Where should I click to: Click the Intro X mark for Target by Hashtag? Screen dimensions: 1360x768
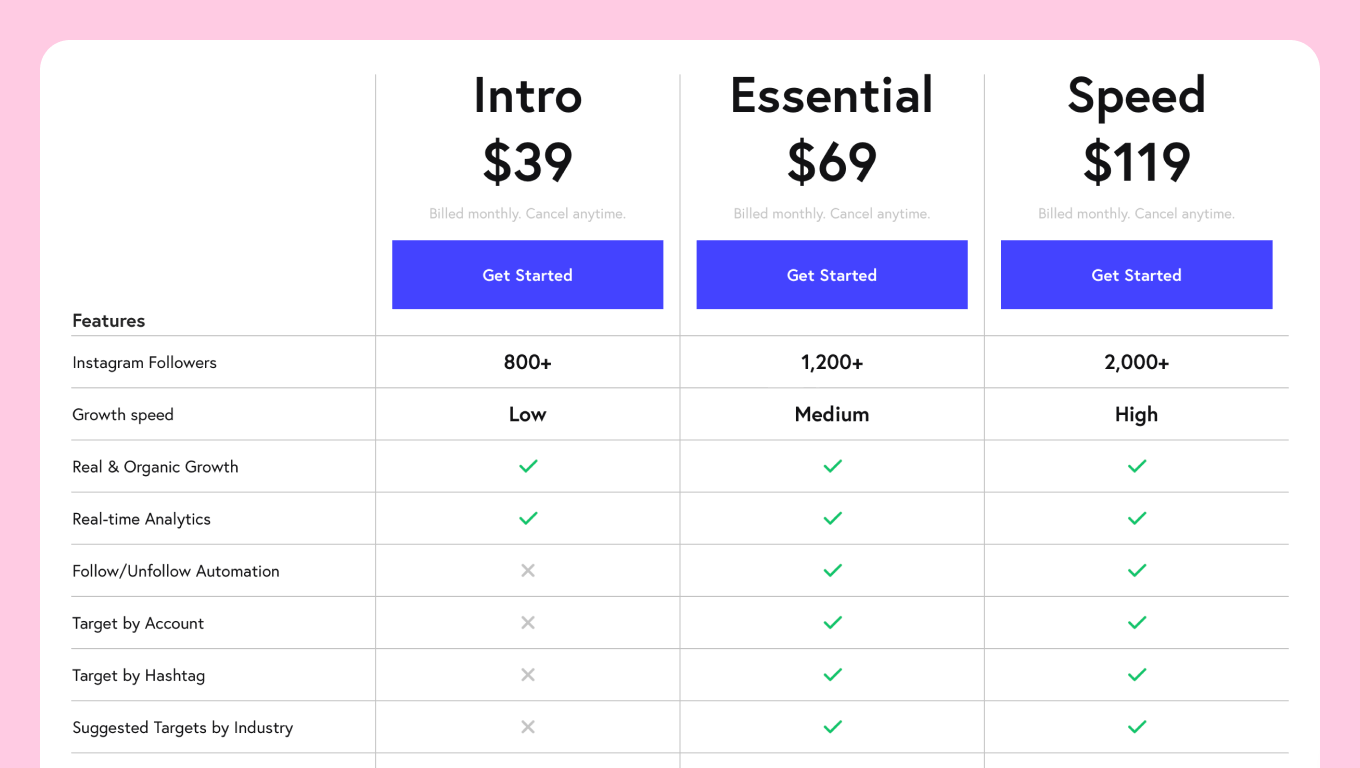click(x=528, y=675)
